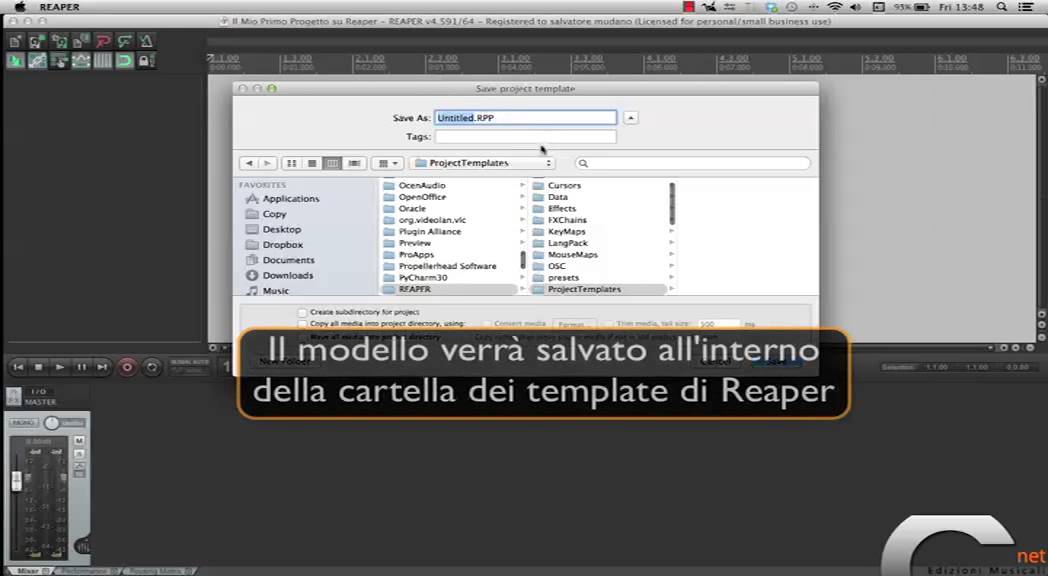Click the Play transport button
Viewport: 1048px width, 576px height.
click(x=60, y=367)
